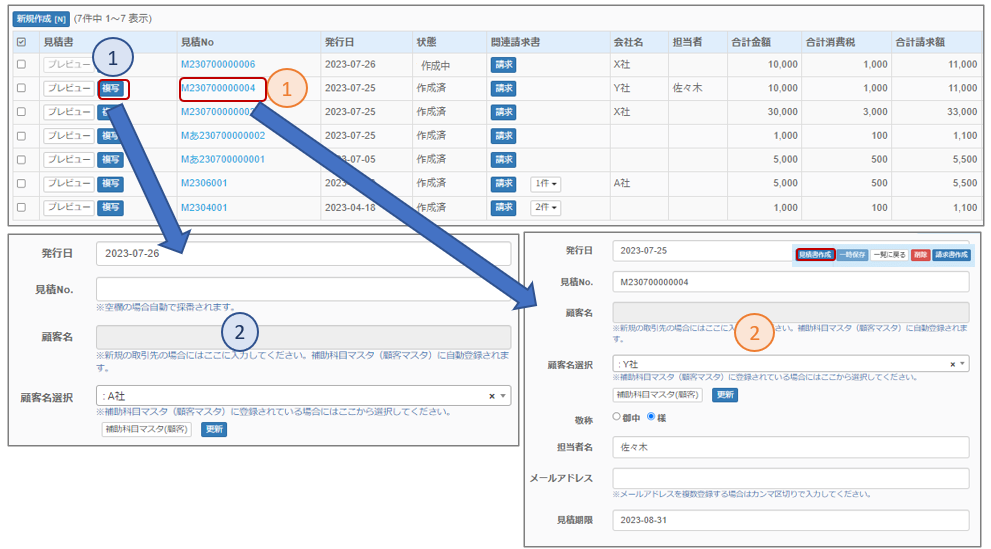Image resolution: width=991 pixels, height=549 pixels.
Task: Click 請求書作成 button
Action: (951, 255)
